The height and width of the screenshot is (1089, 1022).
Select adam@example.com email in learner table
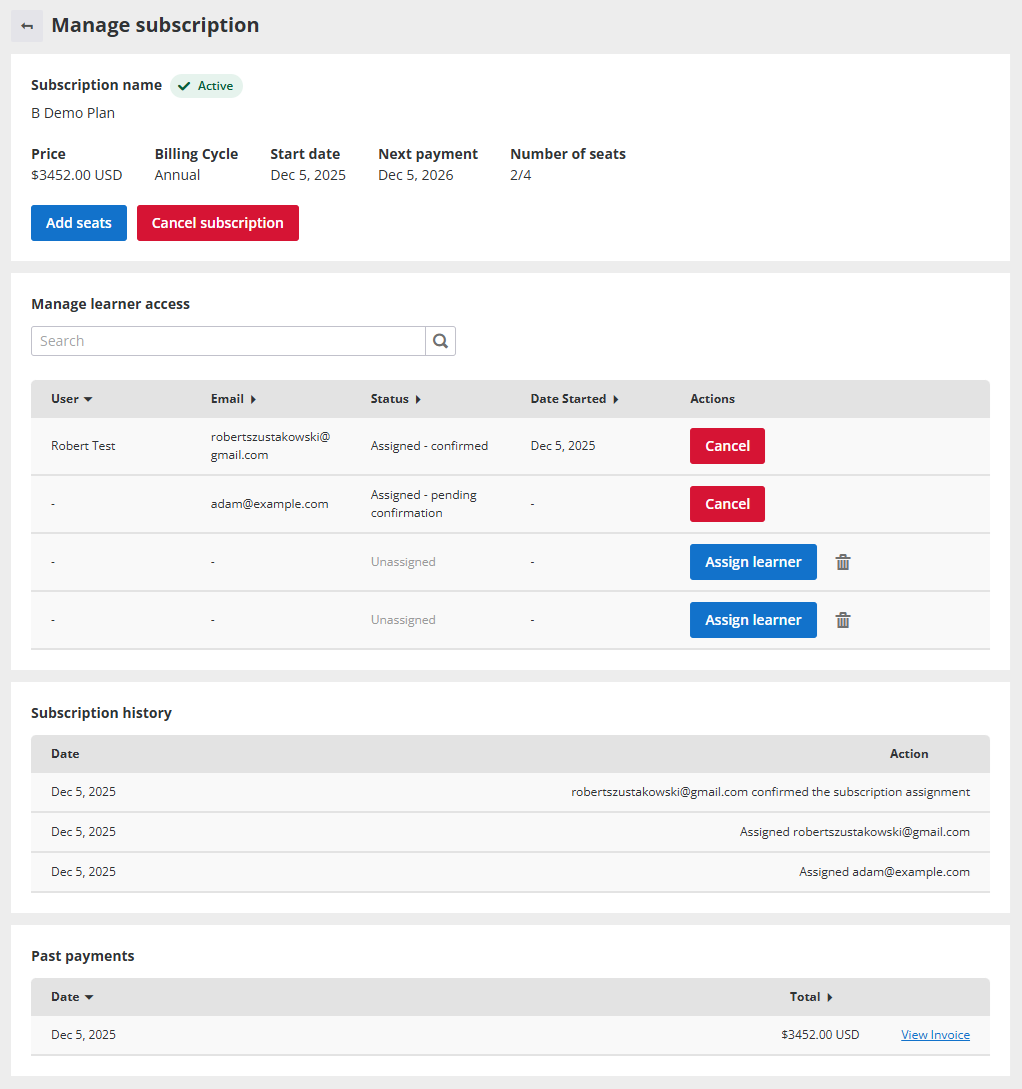269,504
